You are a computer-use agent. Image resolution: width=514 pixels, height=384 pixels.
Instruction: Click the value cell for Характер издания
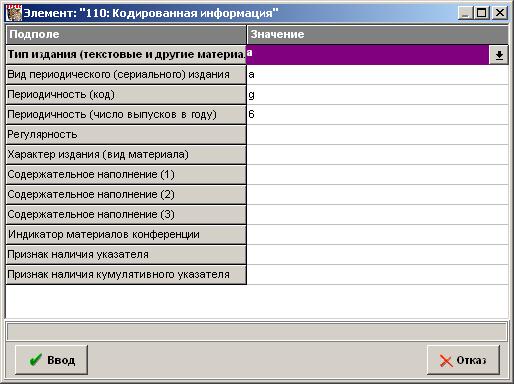pyautogui.click(x=378, y=155)
